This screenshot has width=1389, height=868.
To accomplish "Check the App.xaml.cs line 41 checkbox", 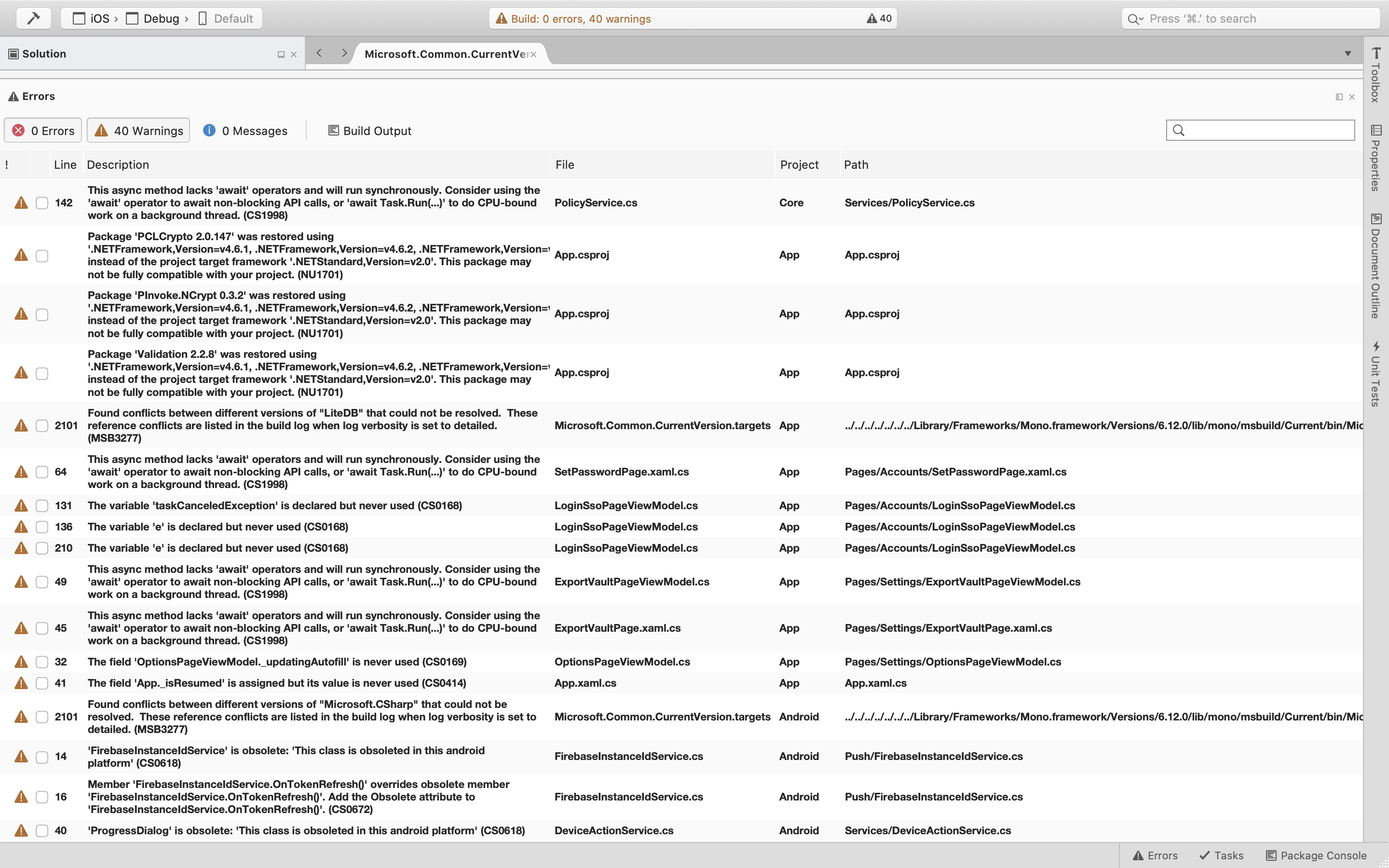I will 42,683.
